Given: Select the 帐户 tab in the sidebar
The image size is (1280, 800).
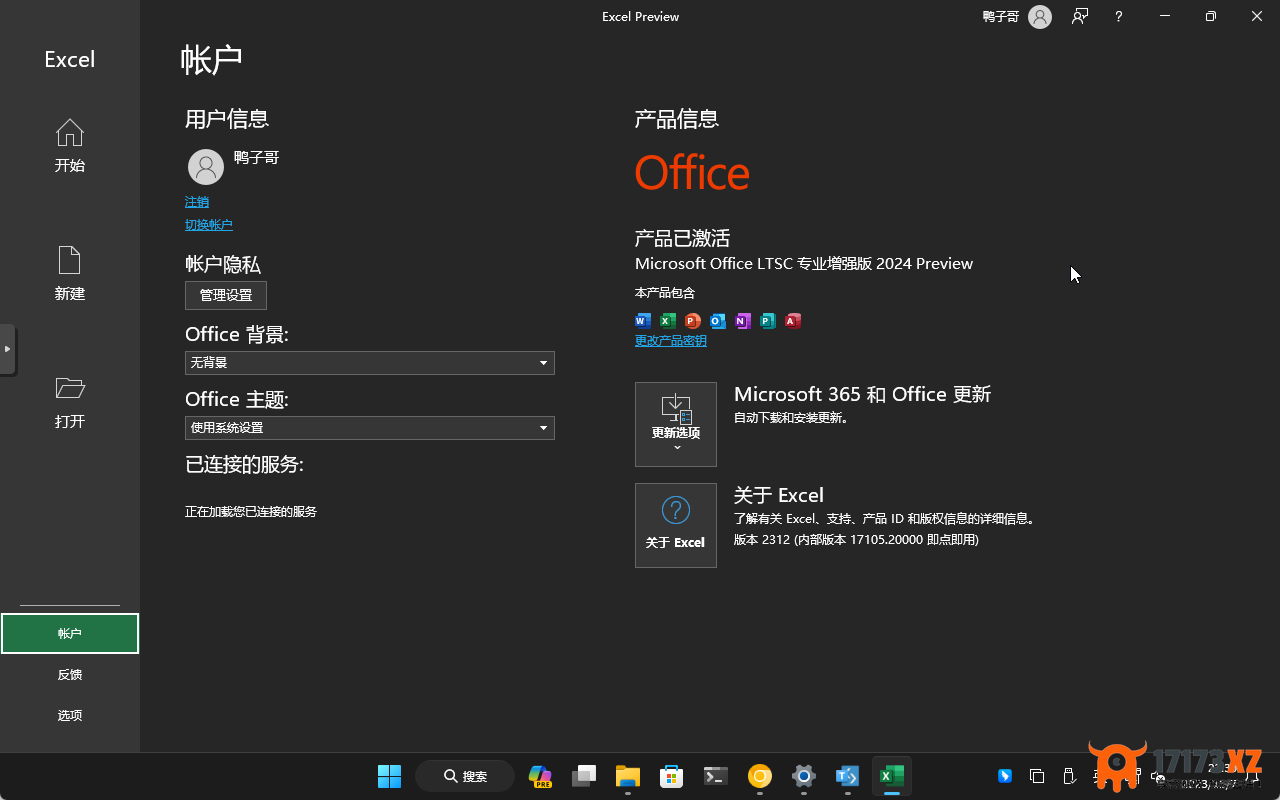Looking at the screenshot, I should (70, 634).
